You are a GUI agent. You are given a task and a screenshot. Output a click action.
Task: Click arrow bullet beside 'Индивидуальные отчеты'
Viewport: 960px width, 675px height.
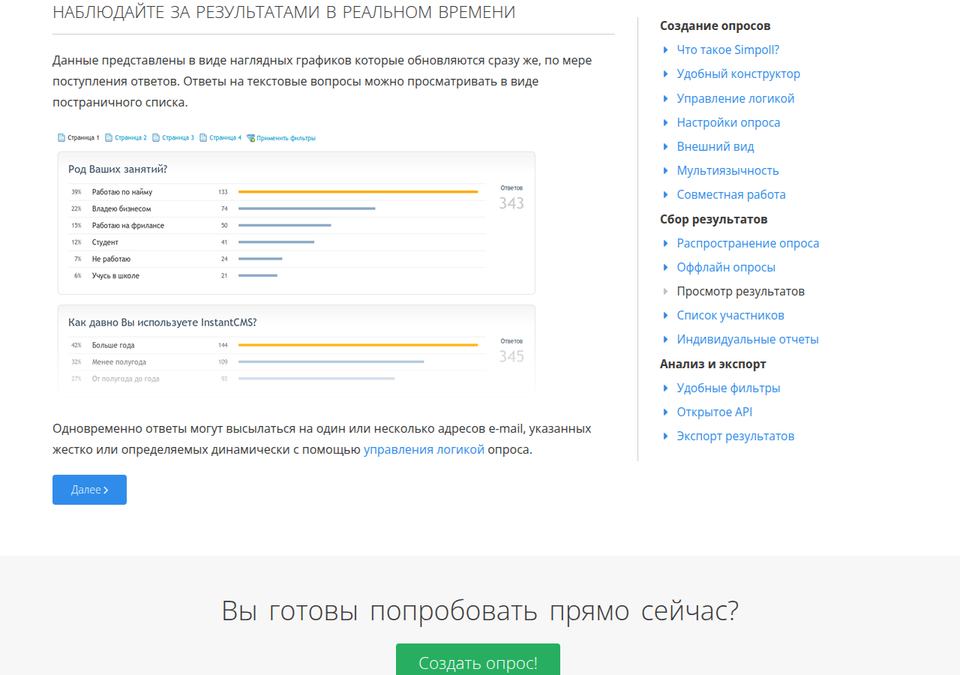[666, 339]
